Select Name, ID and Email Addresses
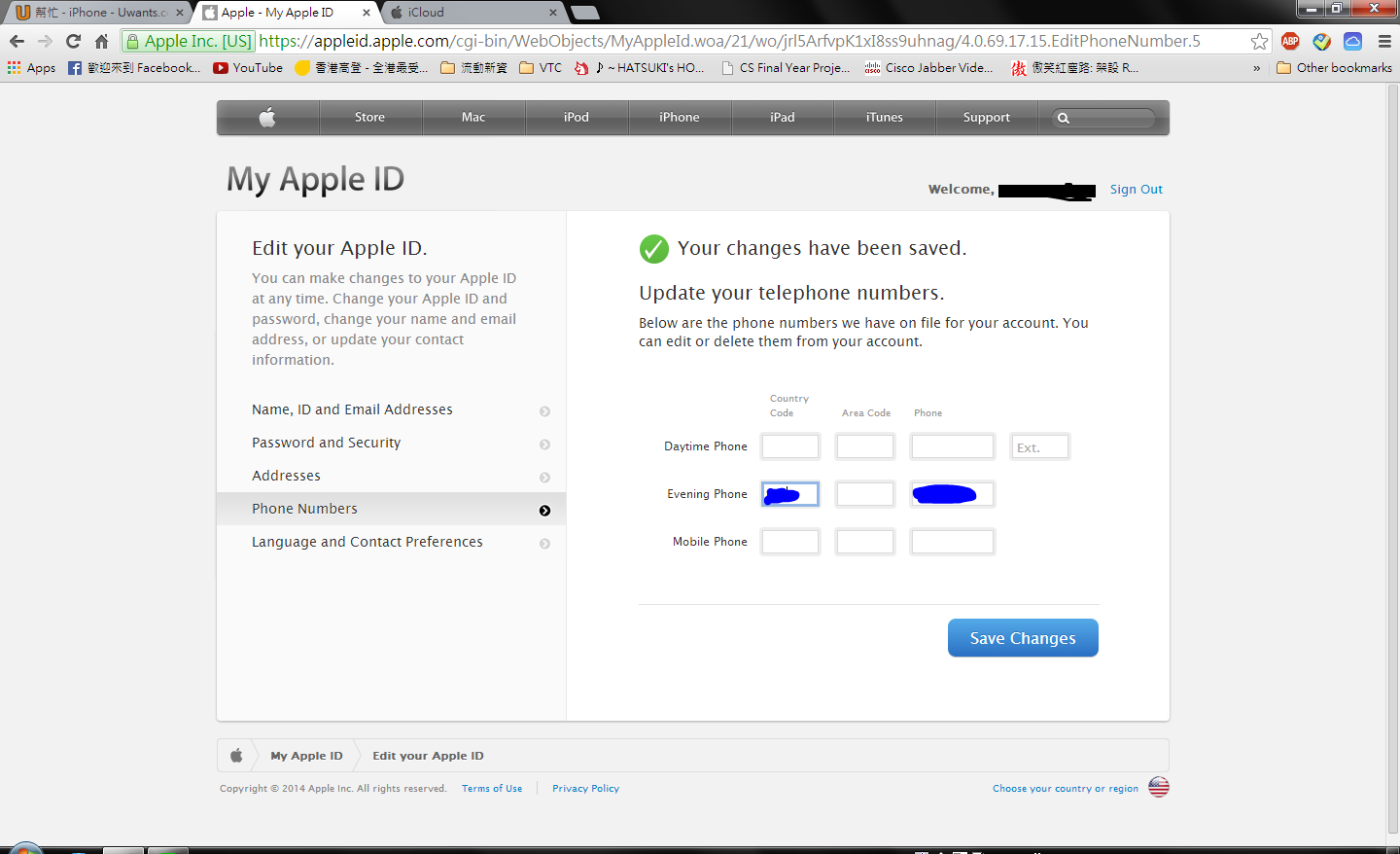 391,409
